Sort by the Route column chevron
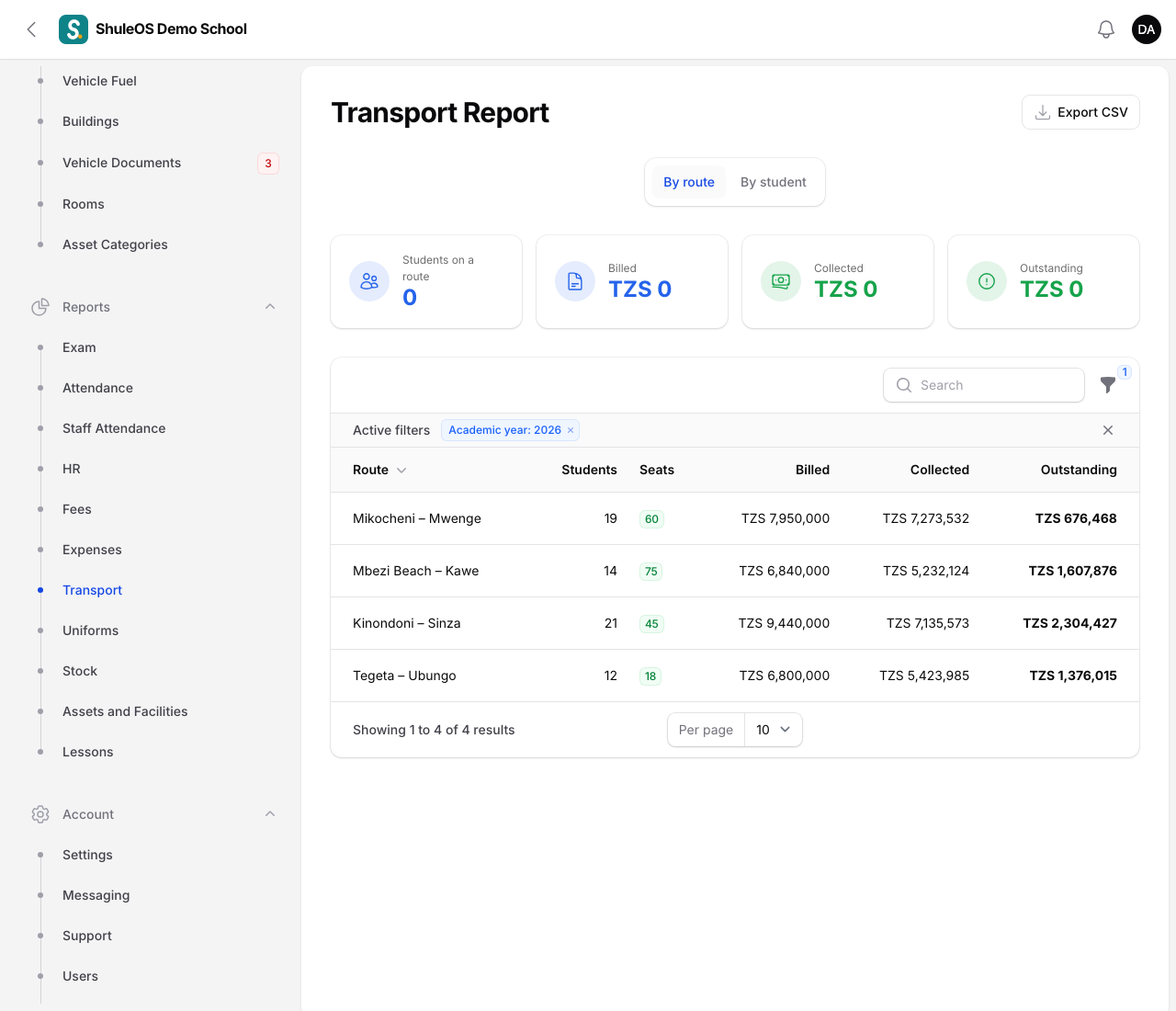Screen dimensions: 1176x1011 (401, 471)
